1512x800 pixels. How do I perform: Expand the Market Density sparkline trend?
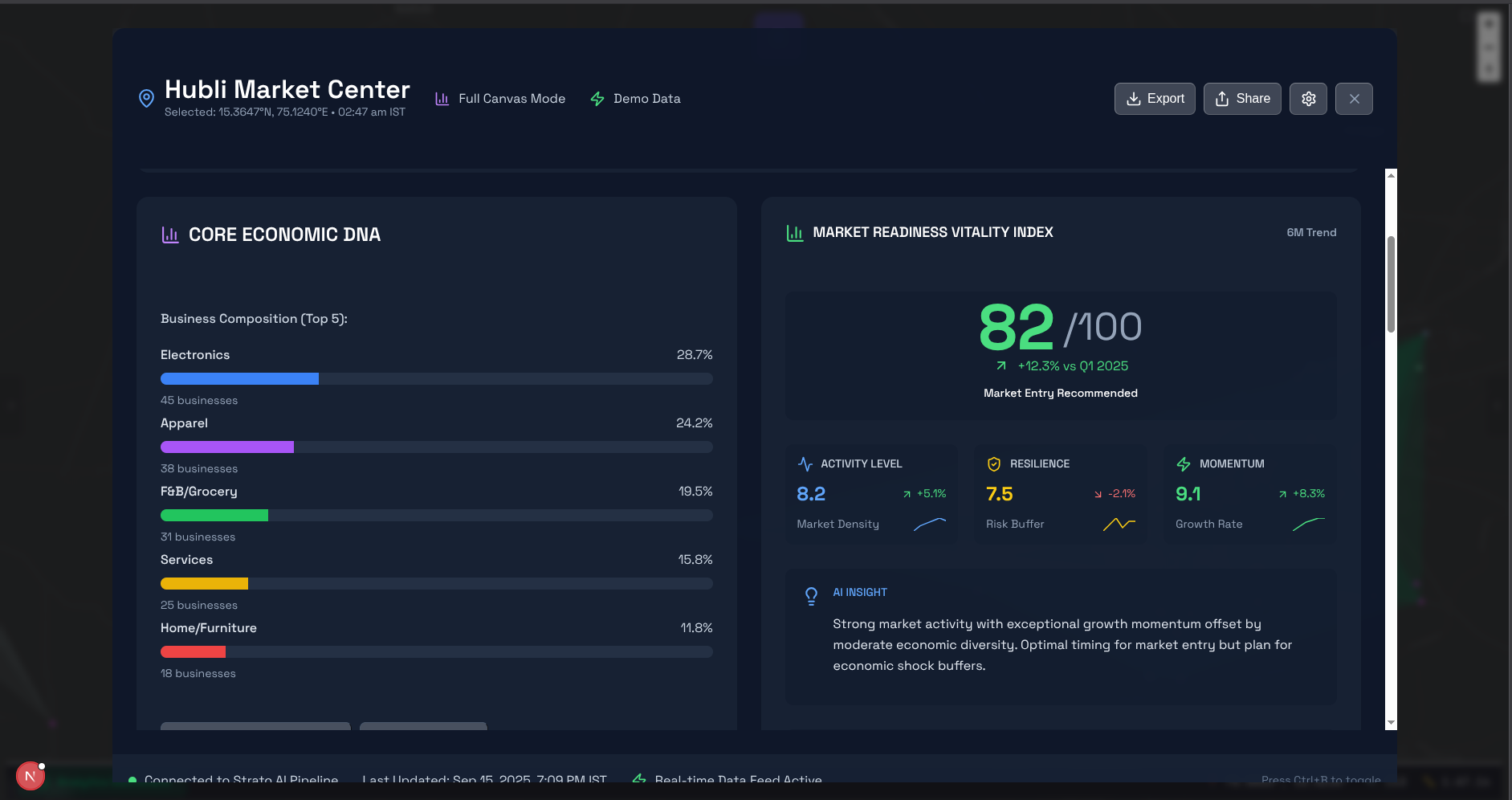(929, 523)
